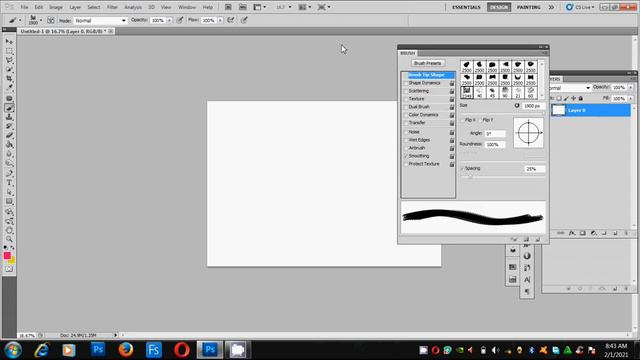
Task: Toggle tablet pressure for opacity icon
Action: click(180, 20)
